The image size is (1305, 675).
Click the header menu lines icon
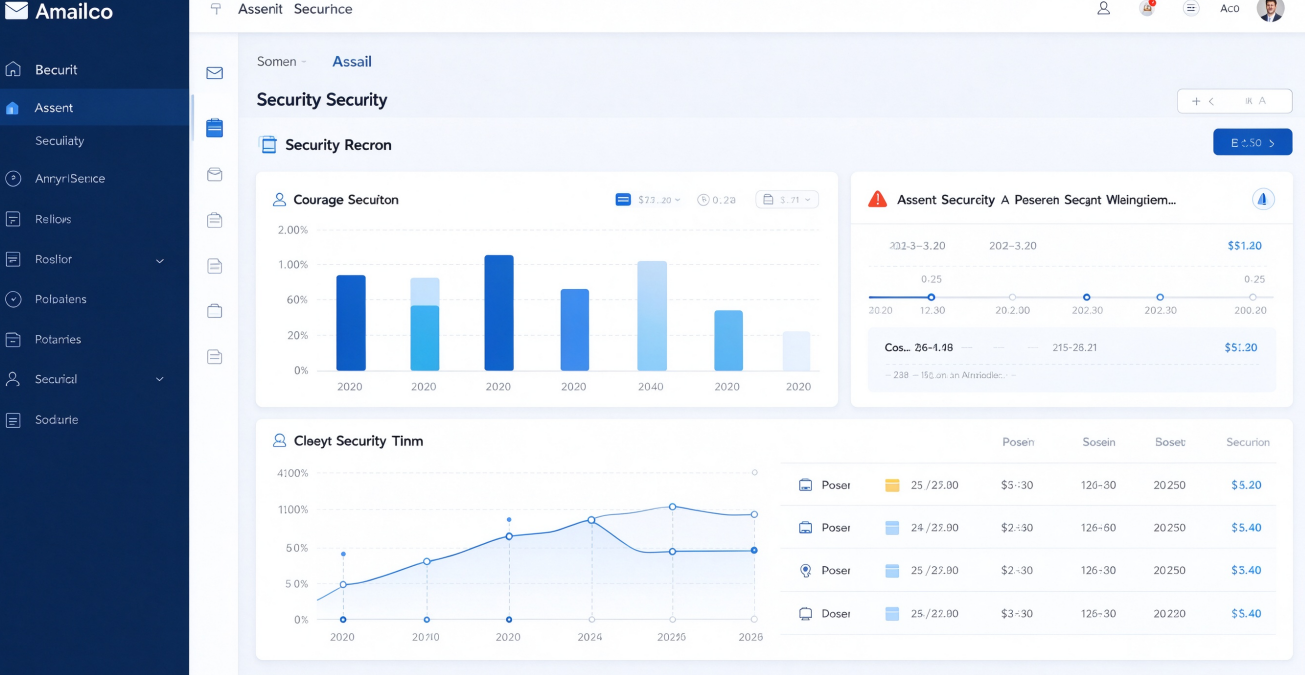click(x=1191, y=8)
